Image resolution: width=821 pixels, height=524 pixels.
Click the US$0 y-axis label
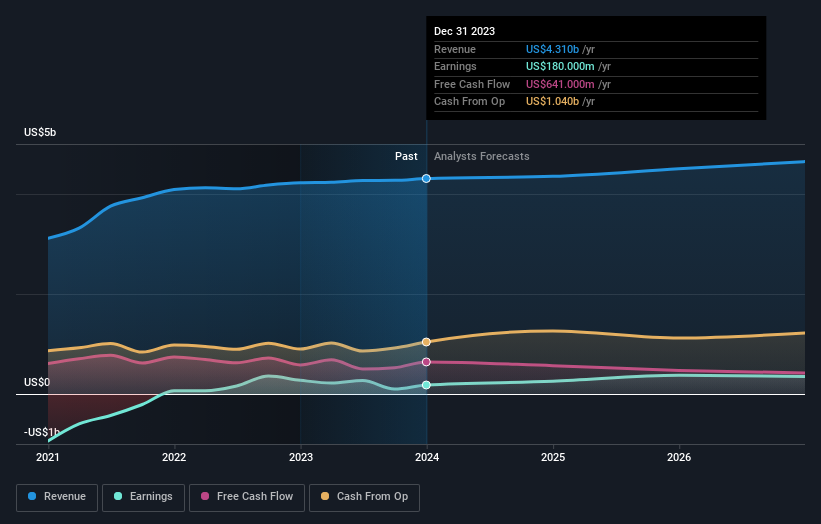[x=37, y=382]
